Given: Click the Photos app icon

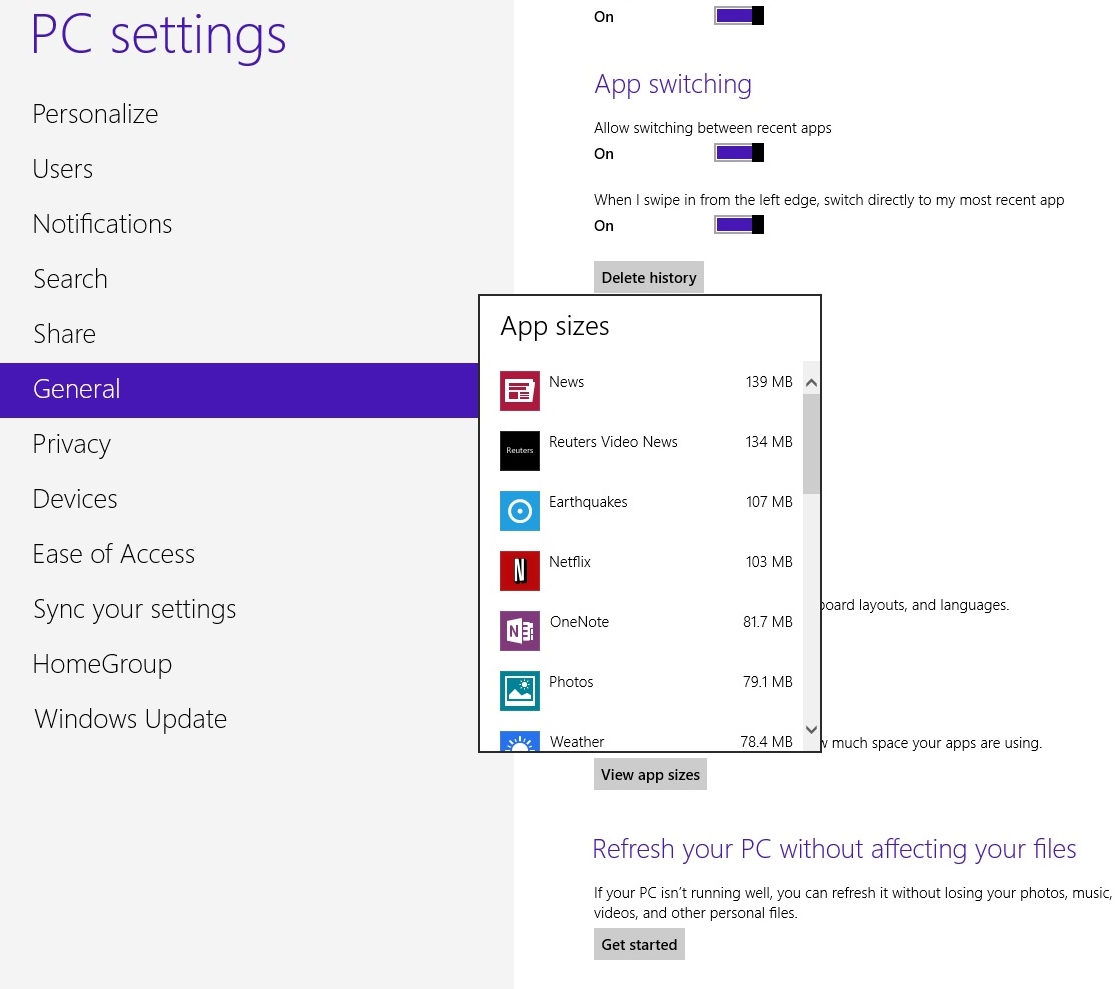Looking at the screenshot, I should (x=519, y=691).
